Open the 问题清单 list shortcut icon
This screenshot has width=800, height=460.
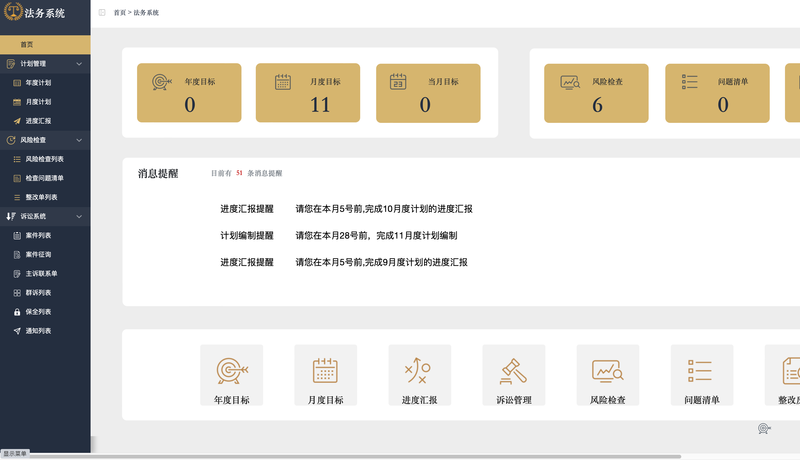701,370
